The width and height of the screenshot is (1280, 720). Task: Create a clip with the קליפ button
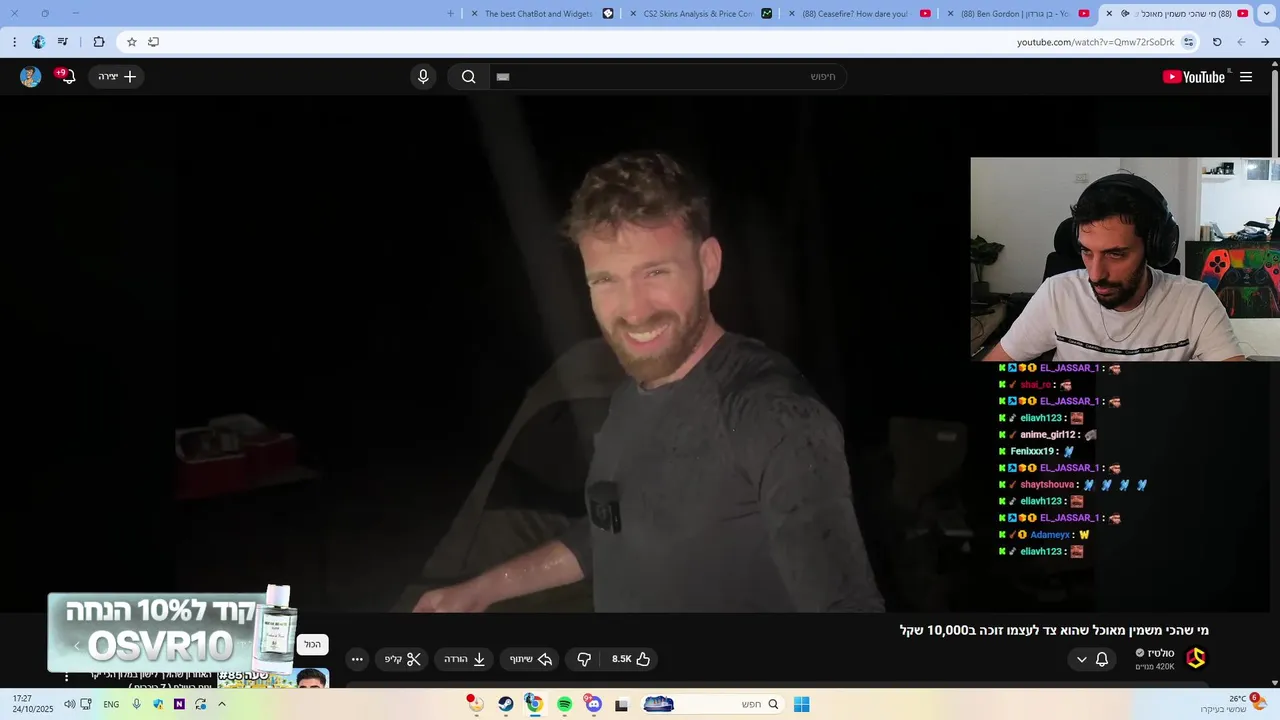(x=403, y=659)
